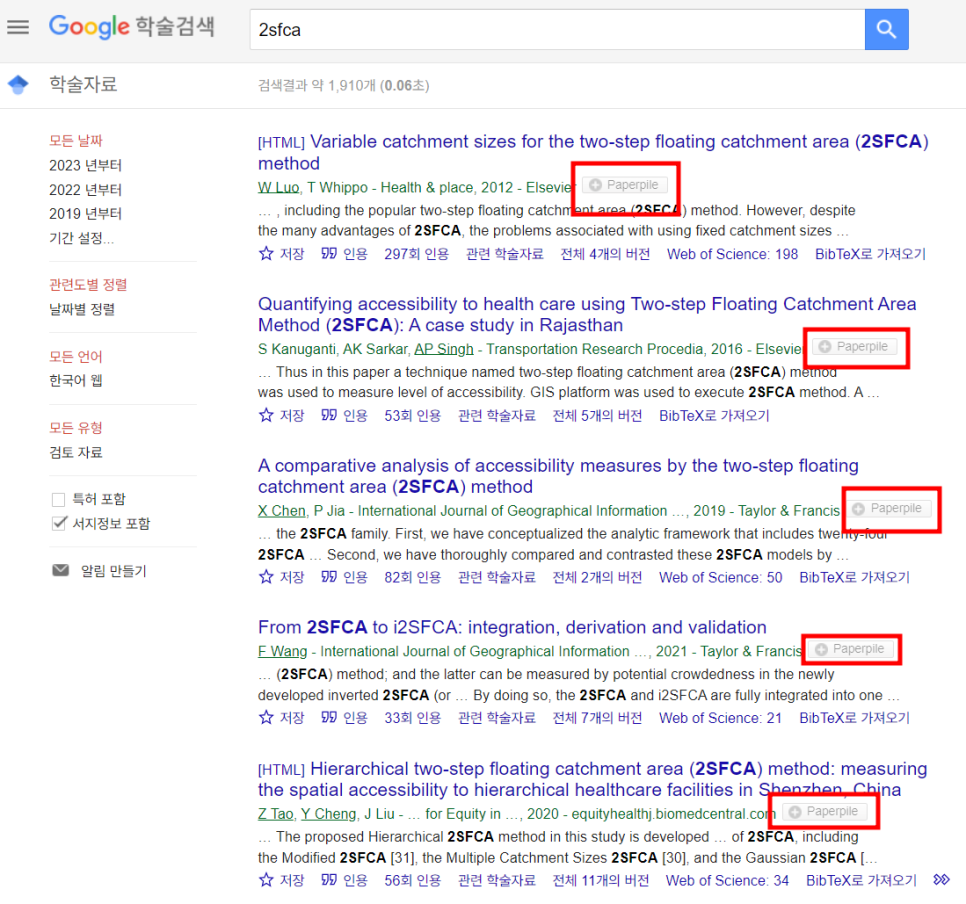Open Web of Science: 198 citations link
The image size is (966, 904).
click(x=732, y=255)
